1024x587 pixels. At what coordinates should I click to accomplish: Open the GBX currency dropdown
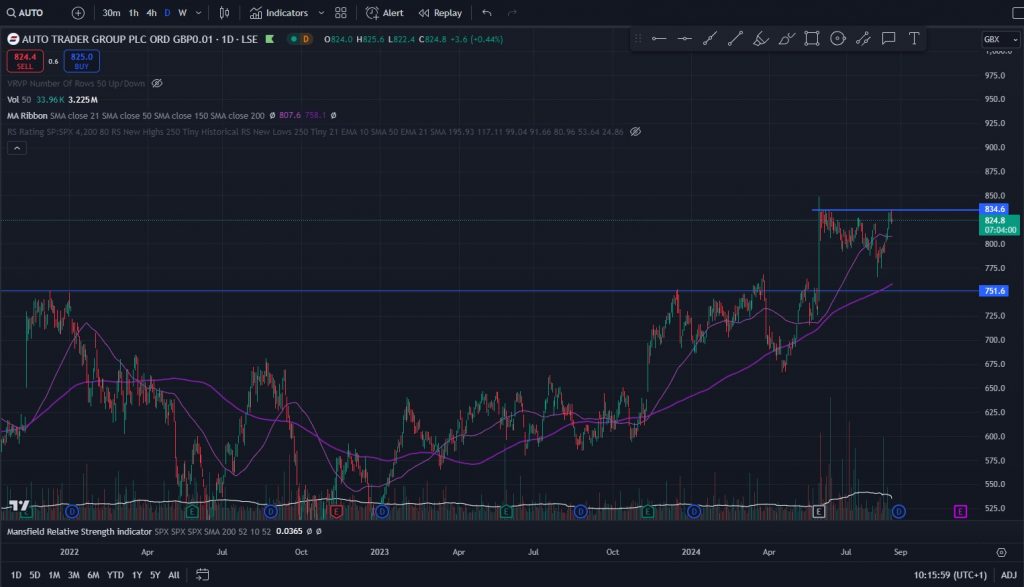click(997, 39)
